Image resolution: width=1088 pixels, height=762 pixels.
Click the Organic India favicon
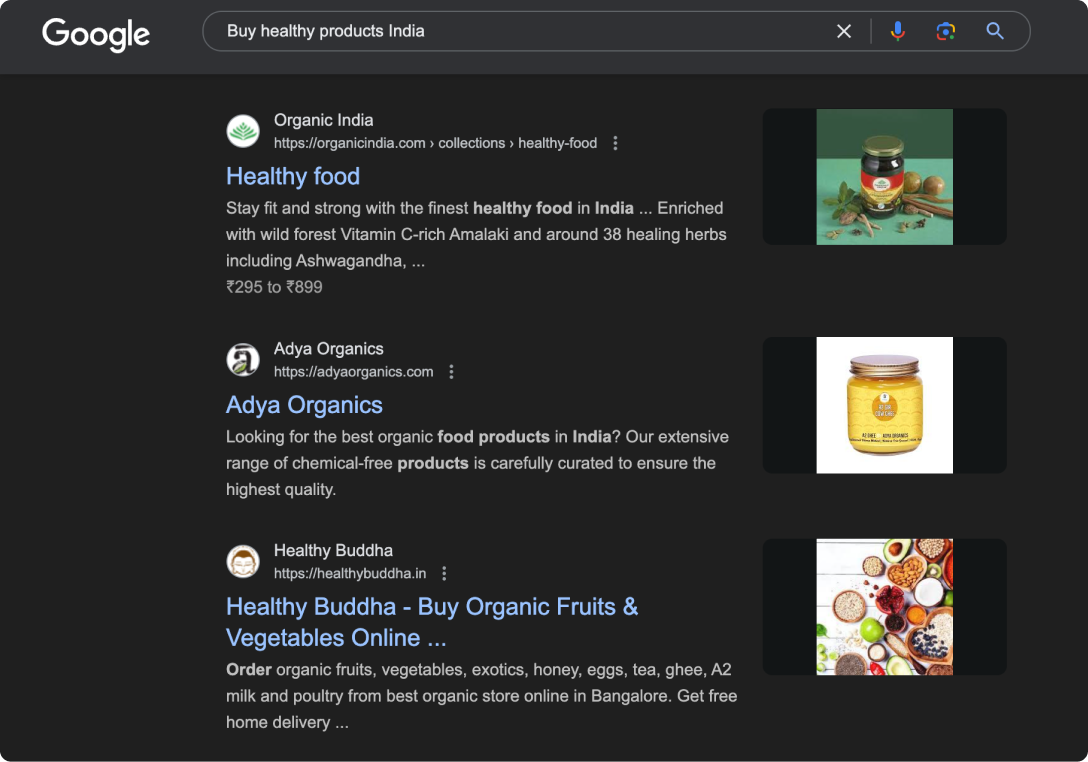[243, 131]
